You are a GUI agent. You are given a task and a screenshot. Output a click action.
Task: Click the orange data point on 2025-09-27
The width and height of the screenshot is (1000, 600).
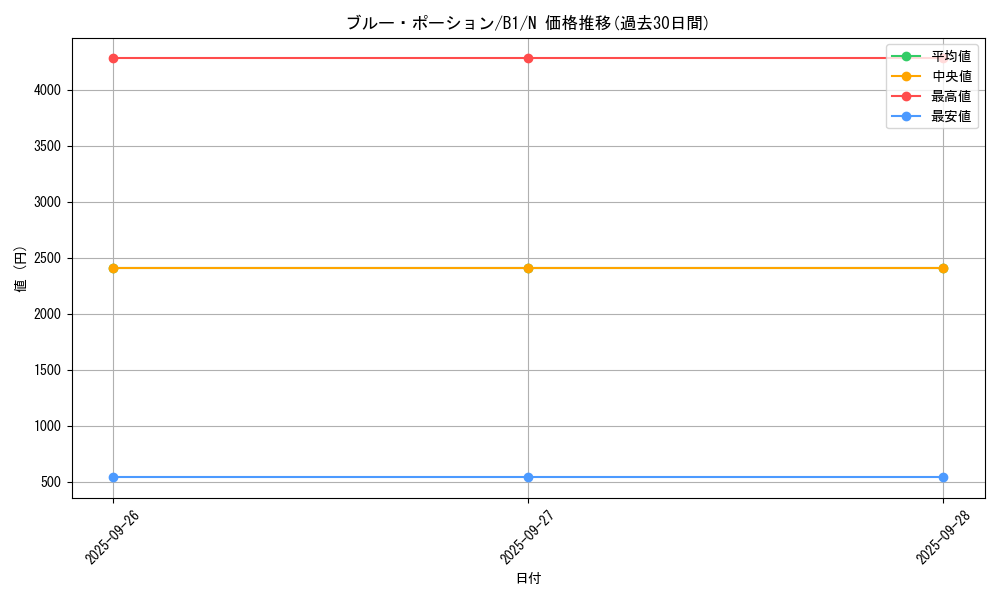(528, 268)
